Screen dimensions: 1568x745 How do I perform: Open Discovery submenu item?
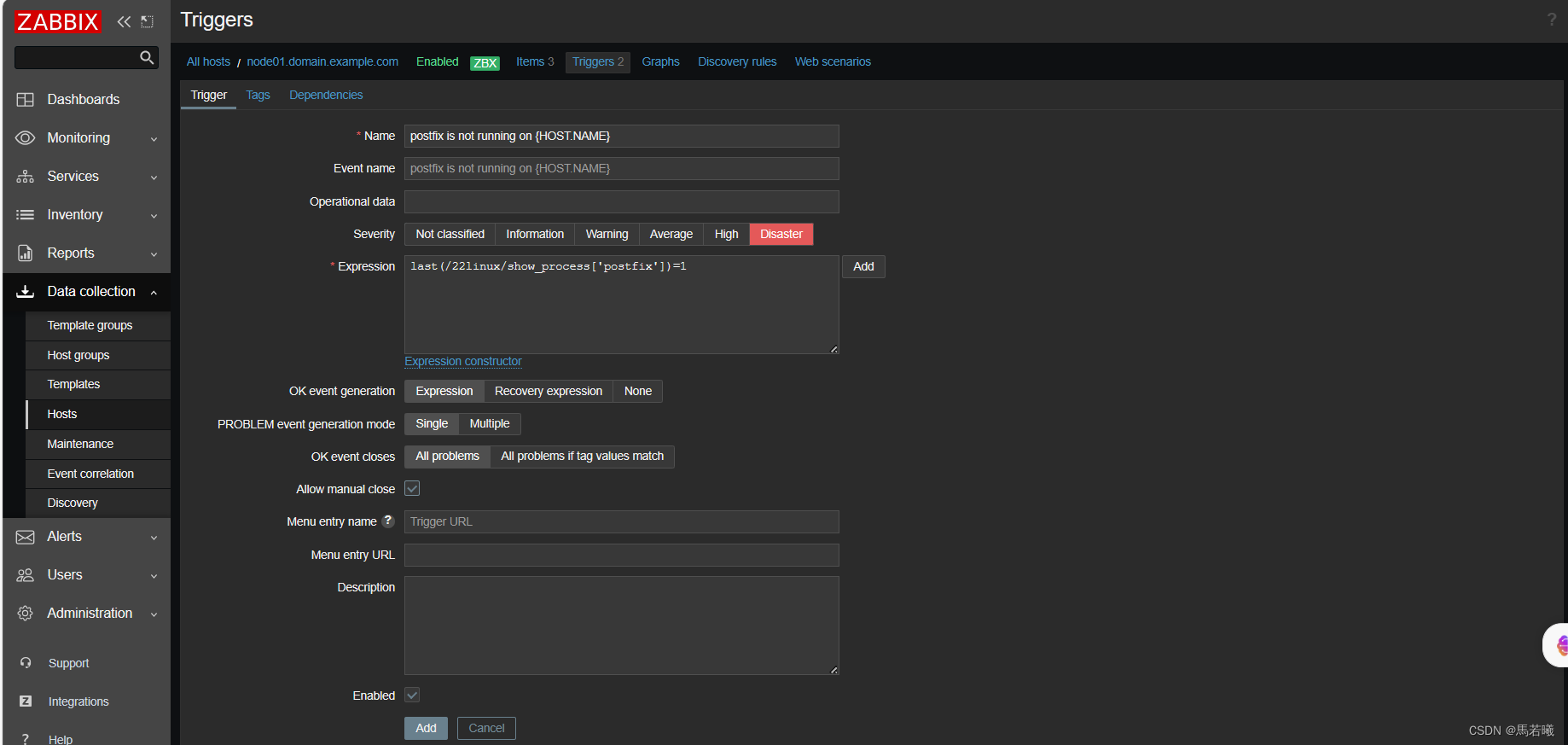pos(98,503)
